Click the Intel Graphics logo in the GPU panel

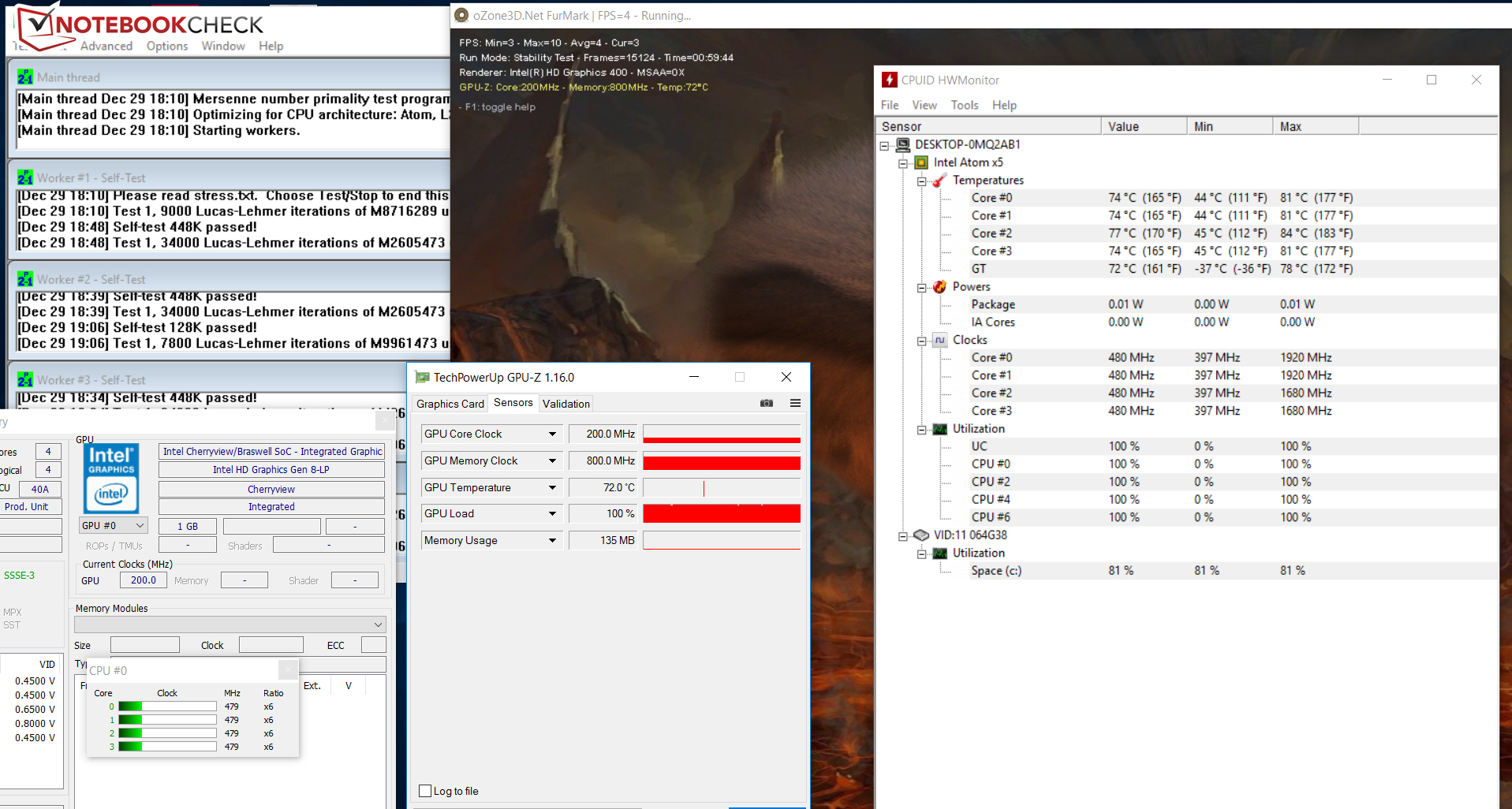click(x=111, y=479)
